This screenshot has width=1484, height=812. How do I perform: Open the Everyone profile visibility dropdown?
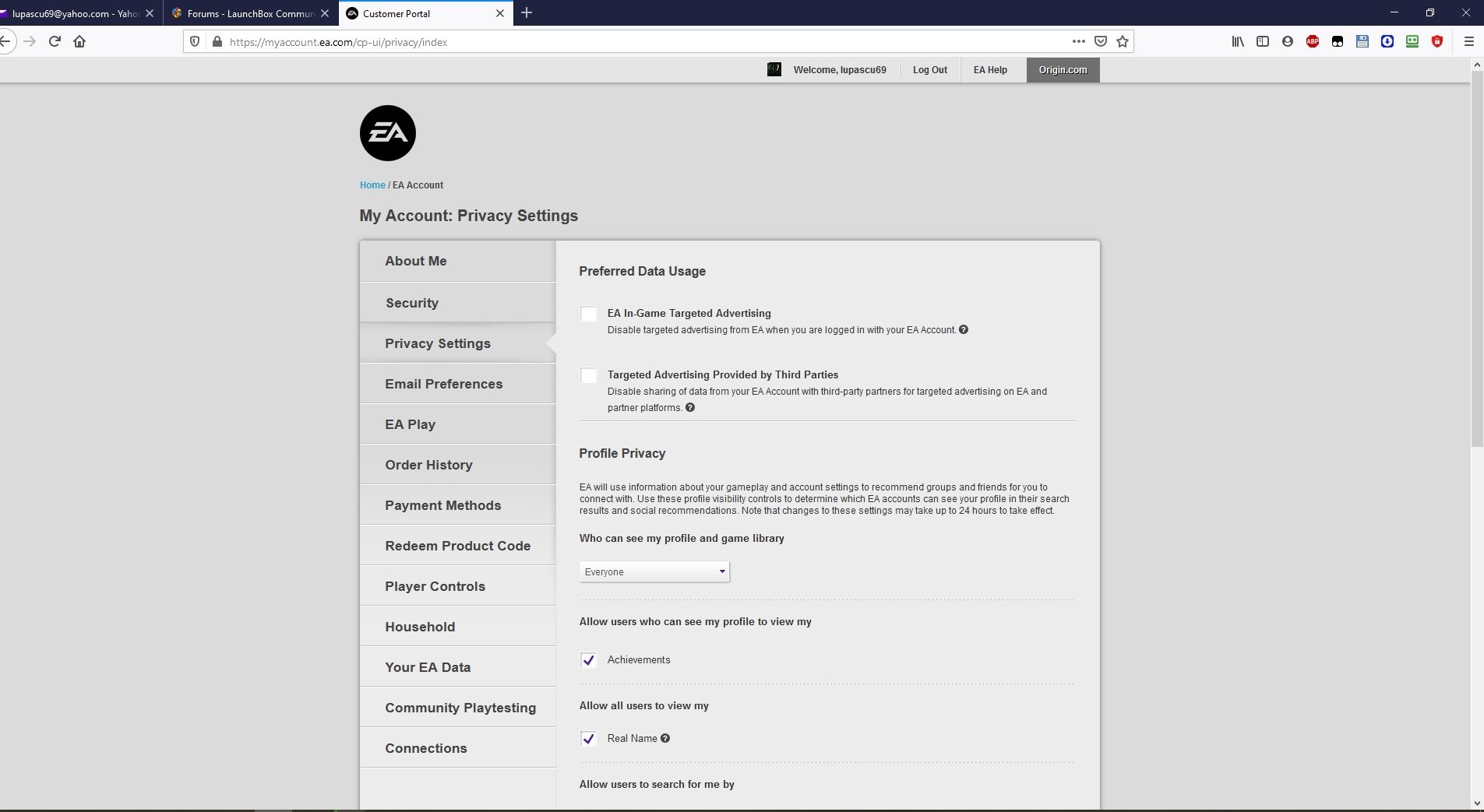click(x=654, y=571)
